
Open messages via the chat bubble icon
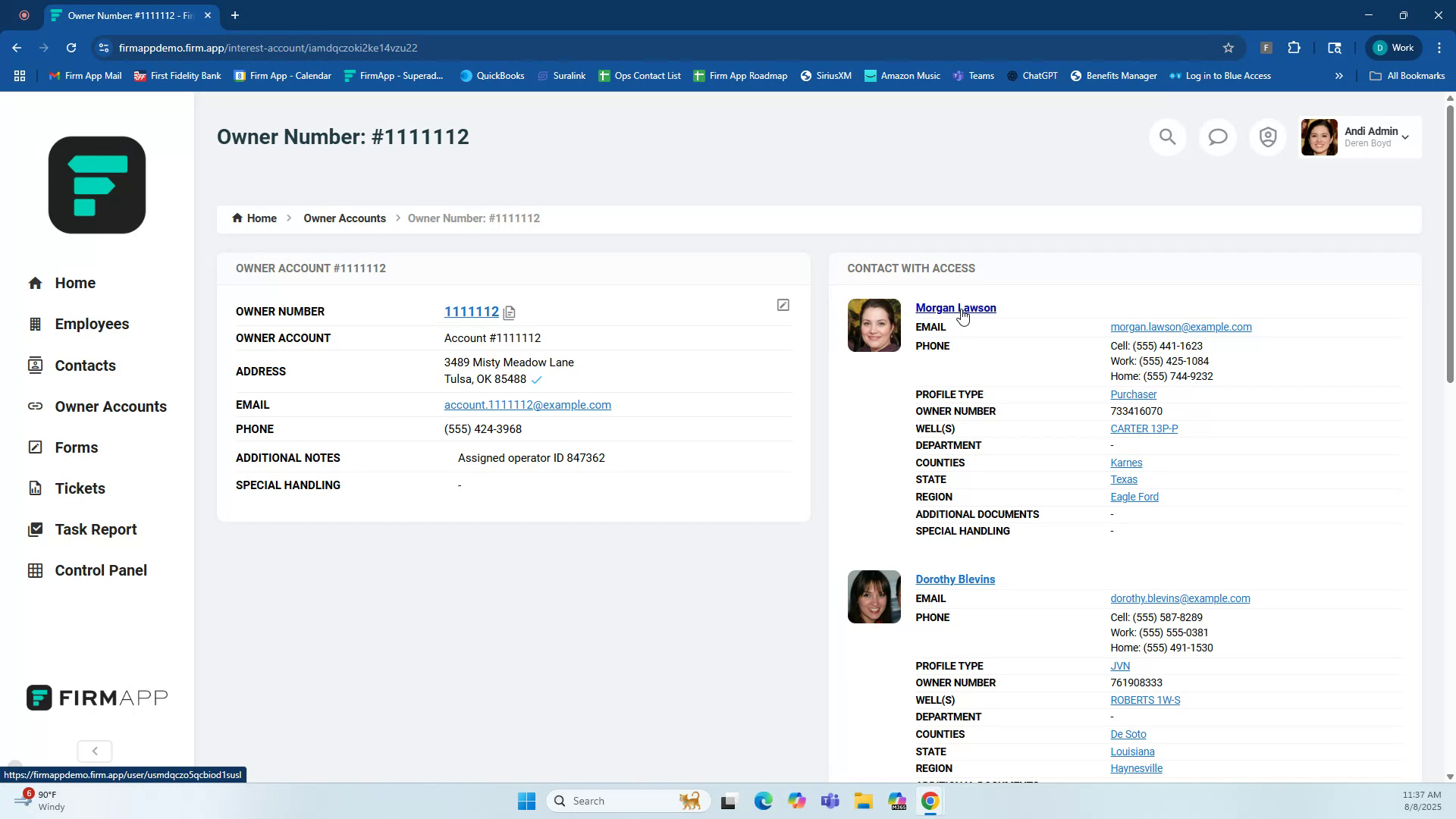[x=1217, y=137]
